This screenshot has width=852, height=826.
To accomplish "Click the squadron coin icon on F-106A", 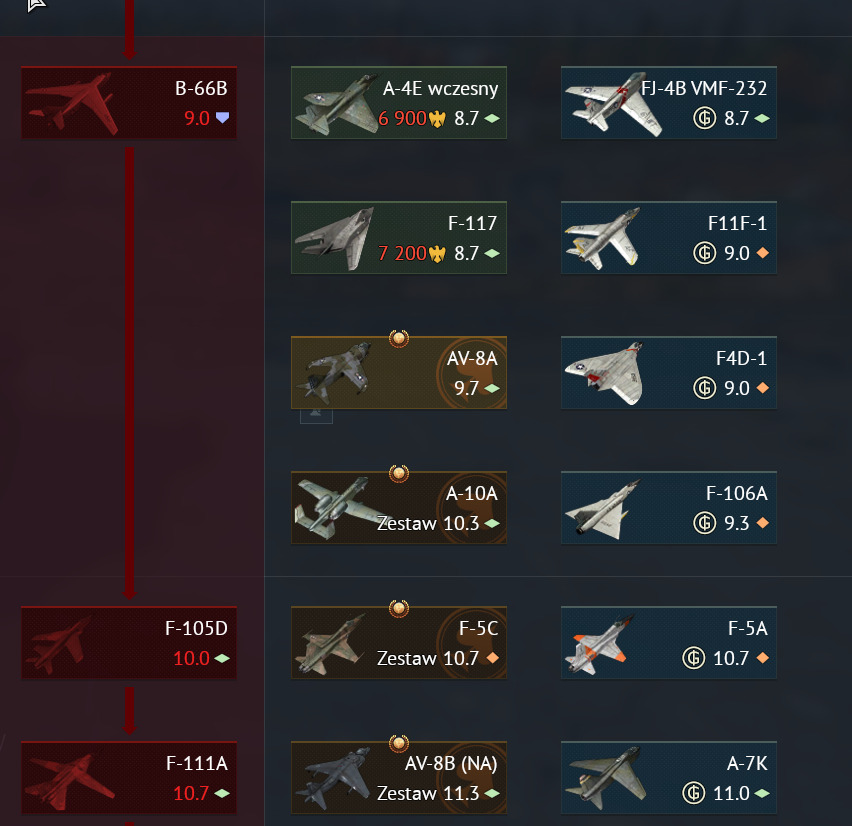I will [704, 523].
